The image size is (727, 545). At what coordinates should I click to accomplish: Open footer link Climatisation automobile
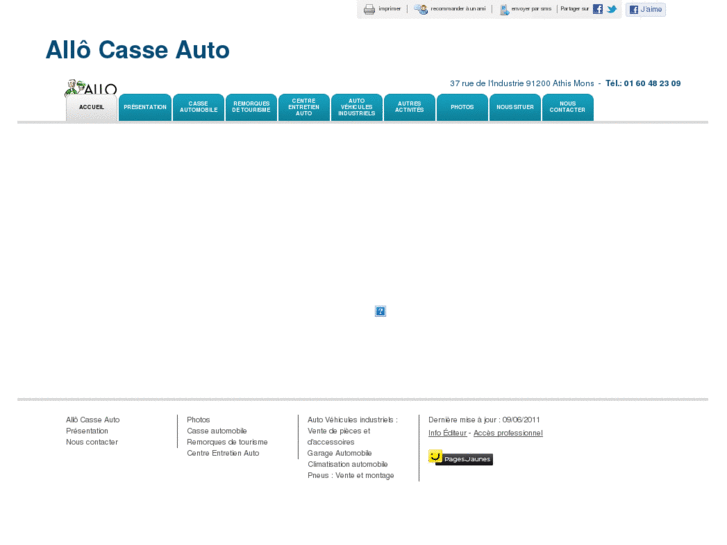click(x=348, y=464)
